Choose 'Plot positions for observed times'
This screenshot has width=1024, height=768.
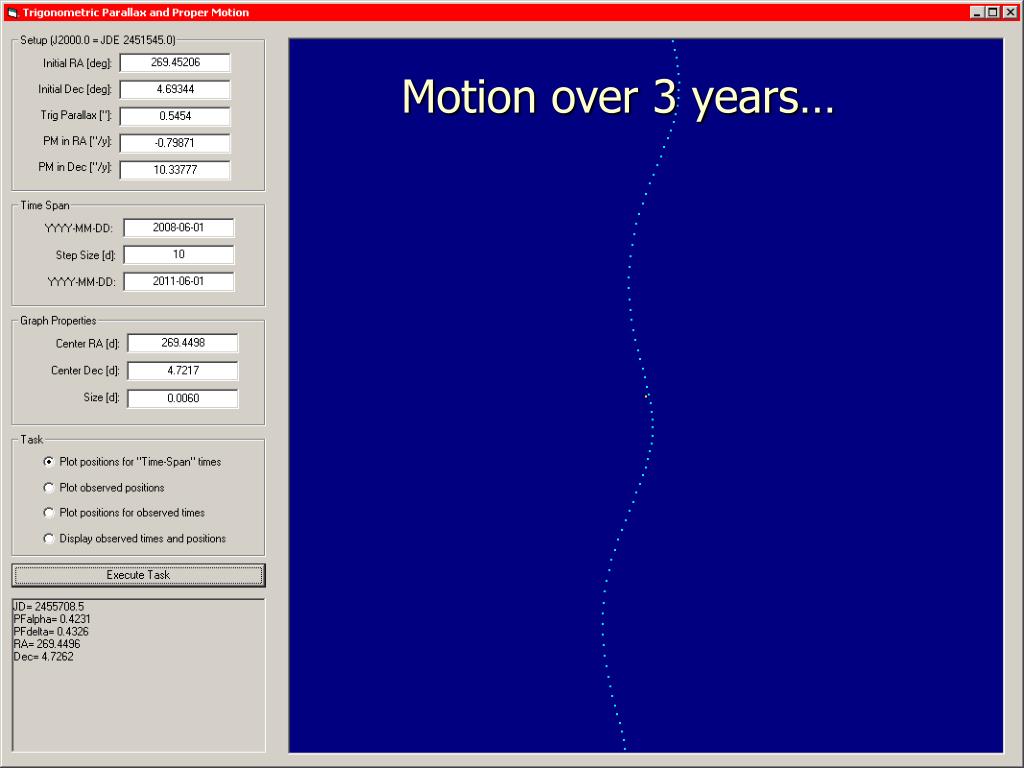48,513
